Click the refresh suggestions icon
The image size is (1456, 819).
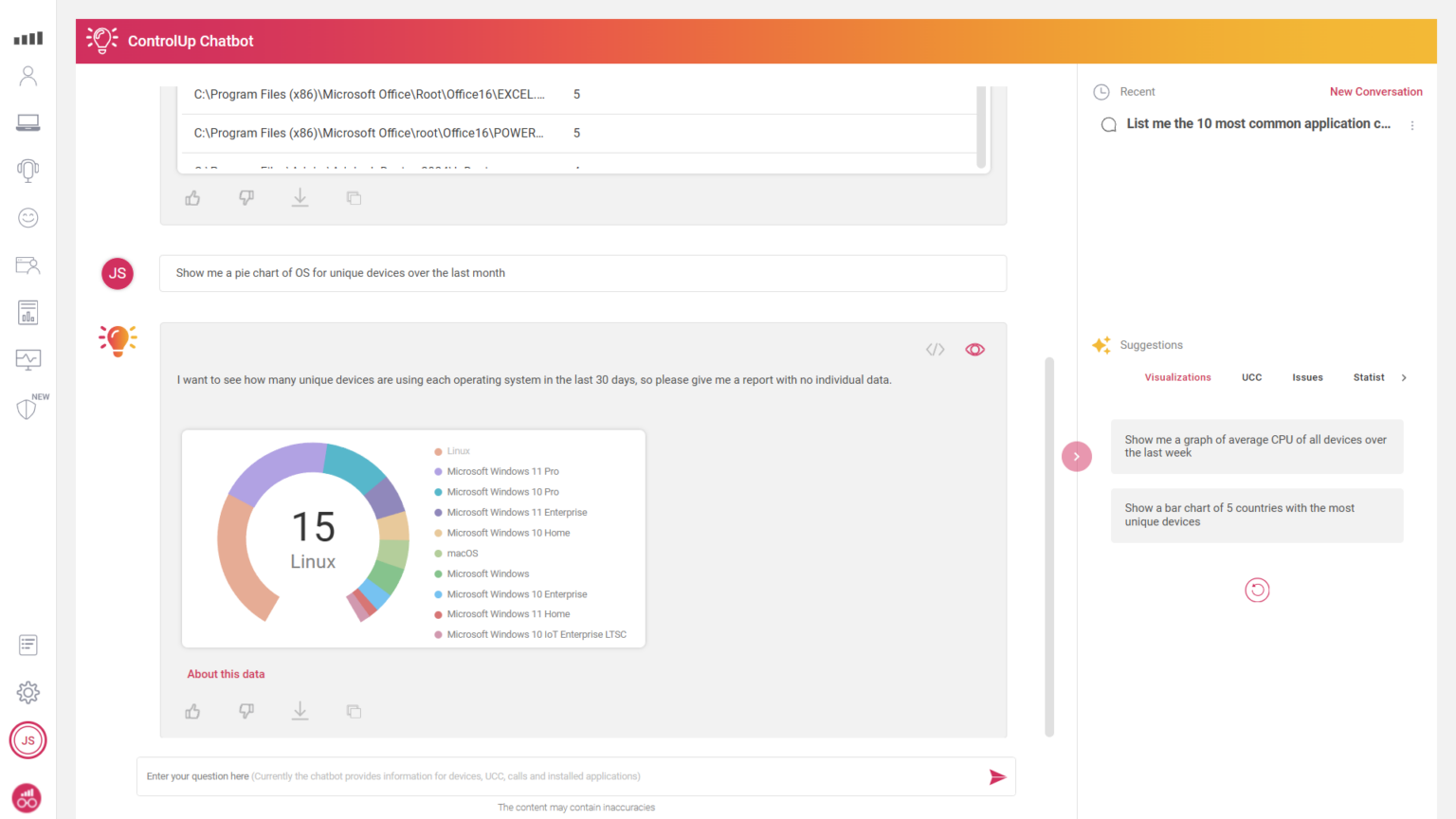1257,590
